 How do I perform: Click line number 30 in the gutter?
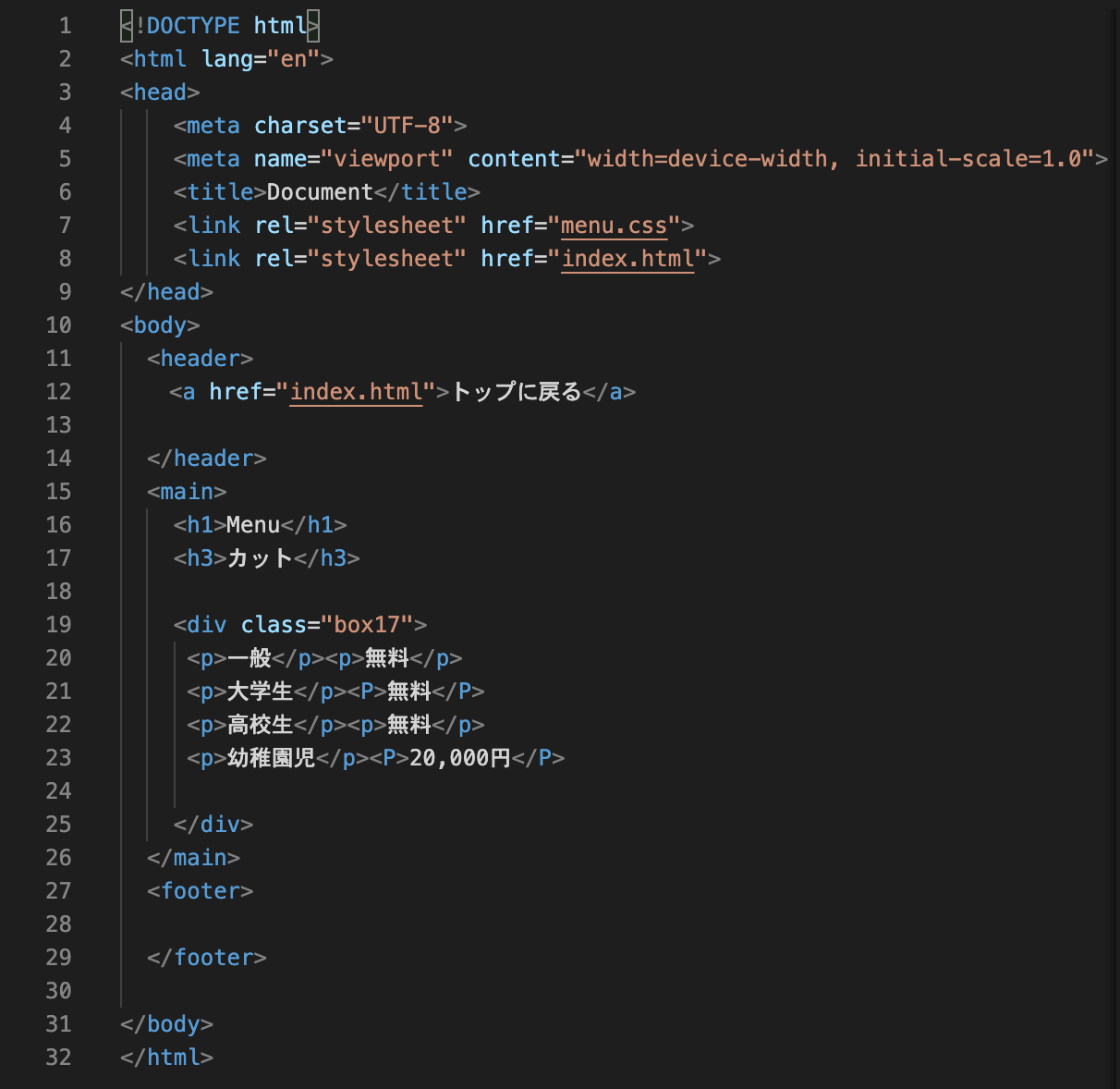coord(58,991)
